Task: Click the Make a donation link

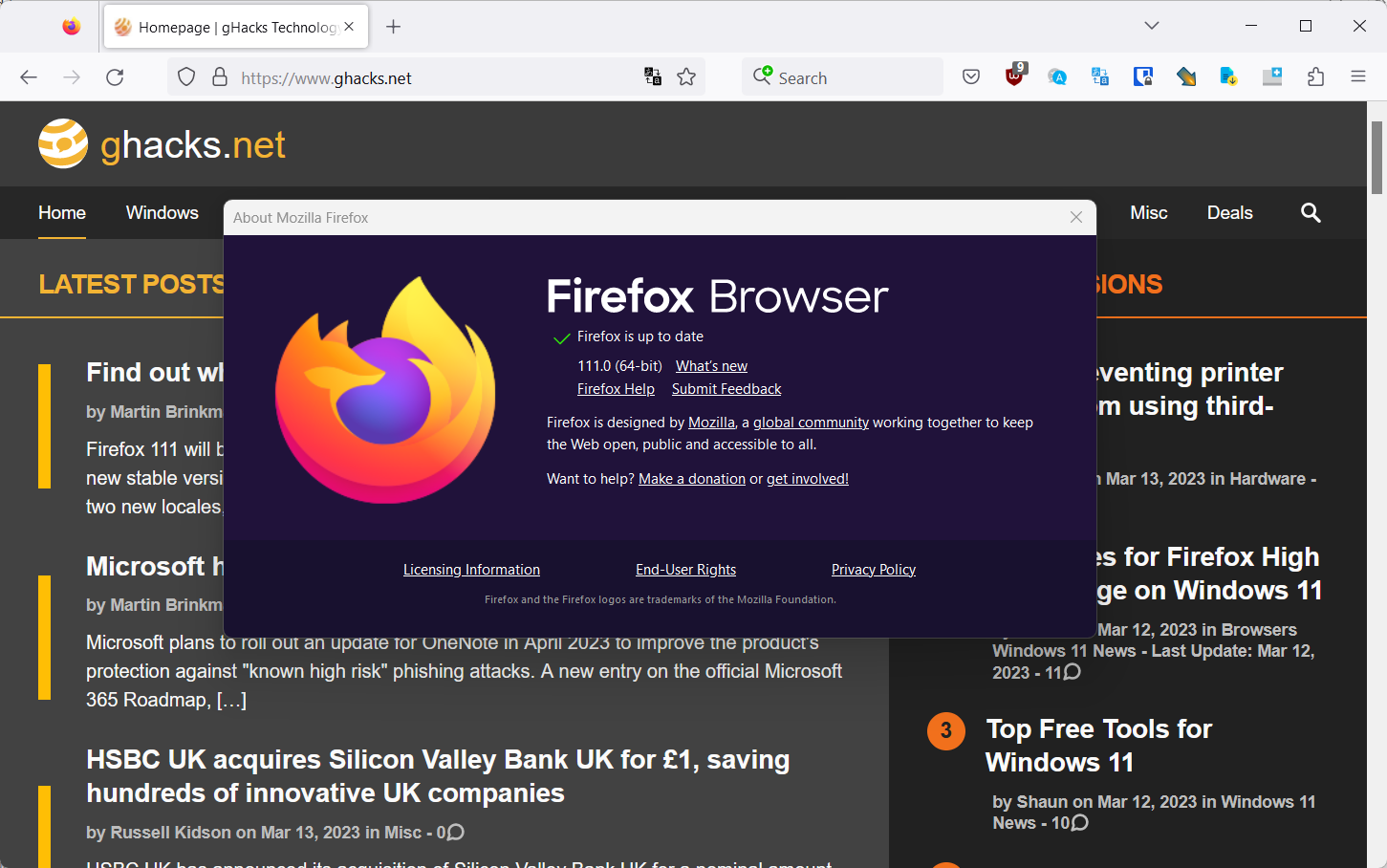Action: tap(692, 479)
